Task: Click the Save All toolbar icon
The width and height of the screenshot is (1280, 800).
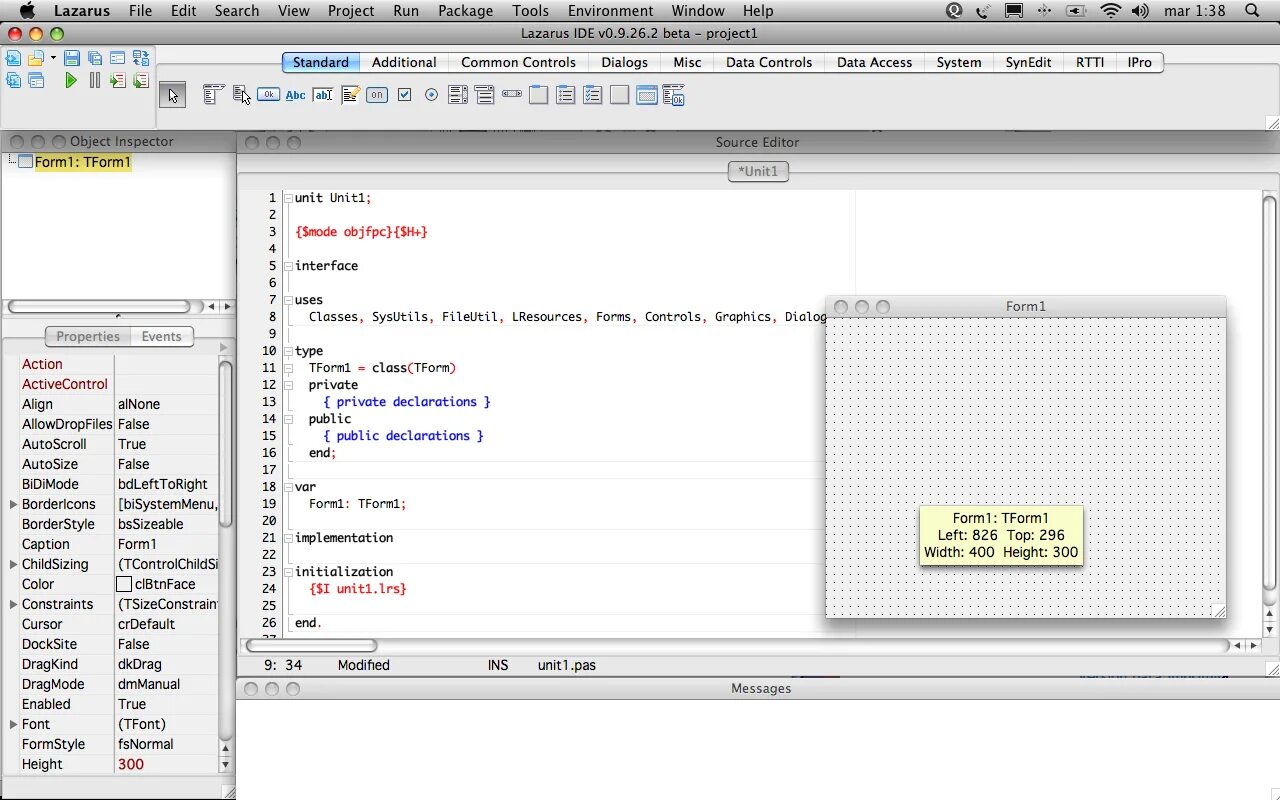Action: 95,58
